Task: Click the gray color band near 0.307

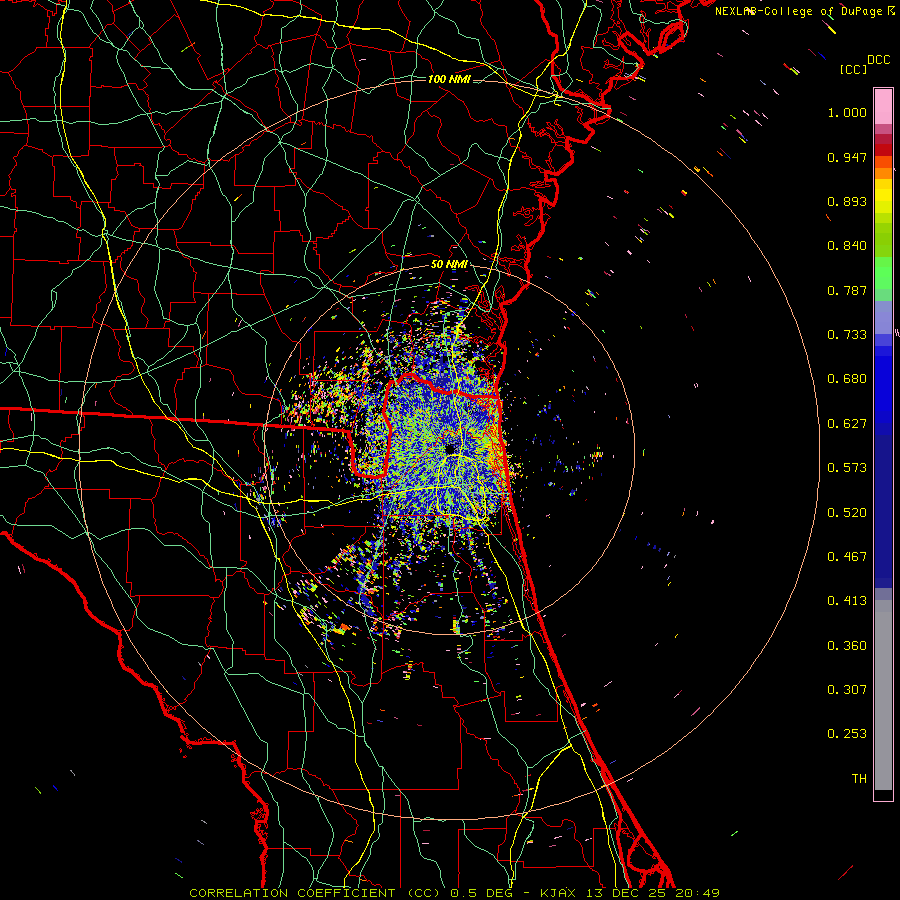Action: pos(883,695)
